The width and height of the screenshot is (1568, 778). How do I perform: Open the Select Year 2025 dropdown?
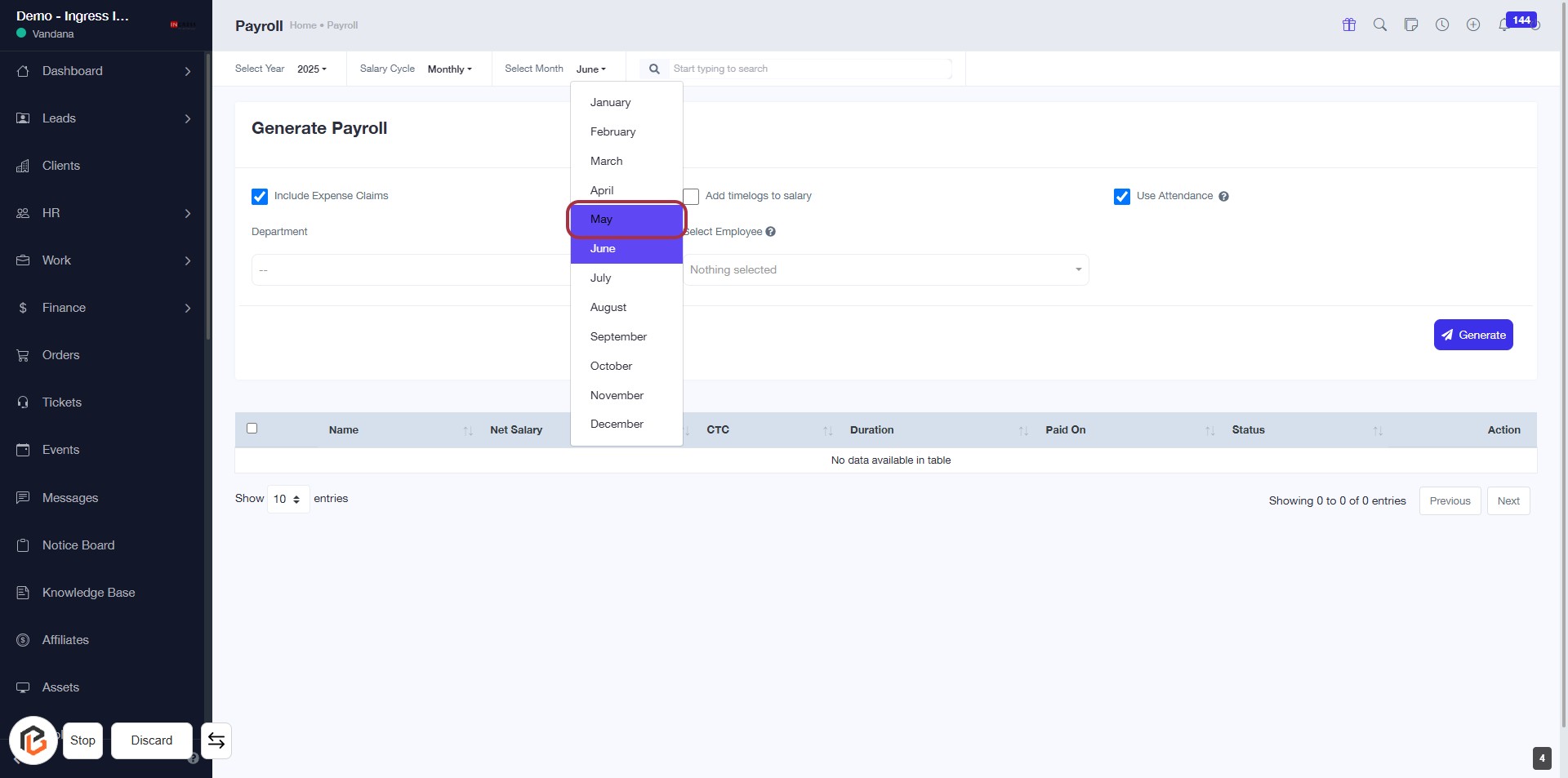[x=311, y=69]
